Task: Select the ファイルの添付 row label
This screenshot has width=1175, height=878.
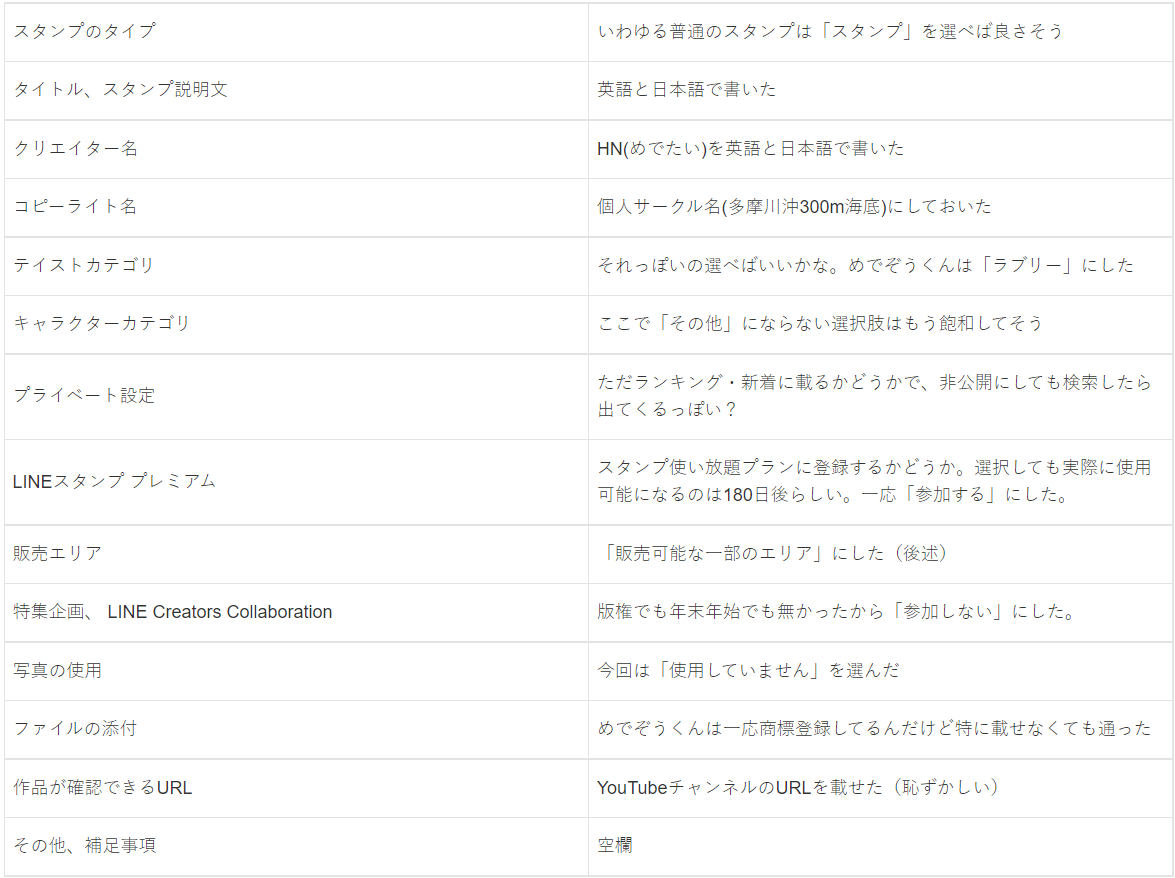Action: click(75, 728)
